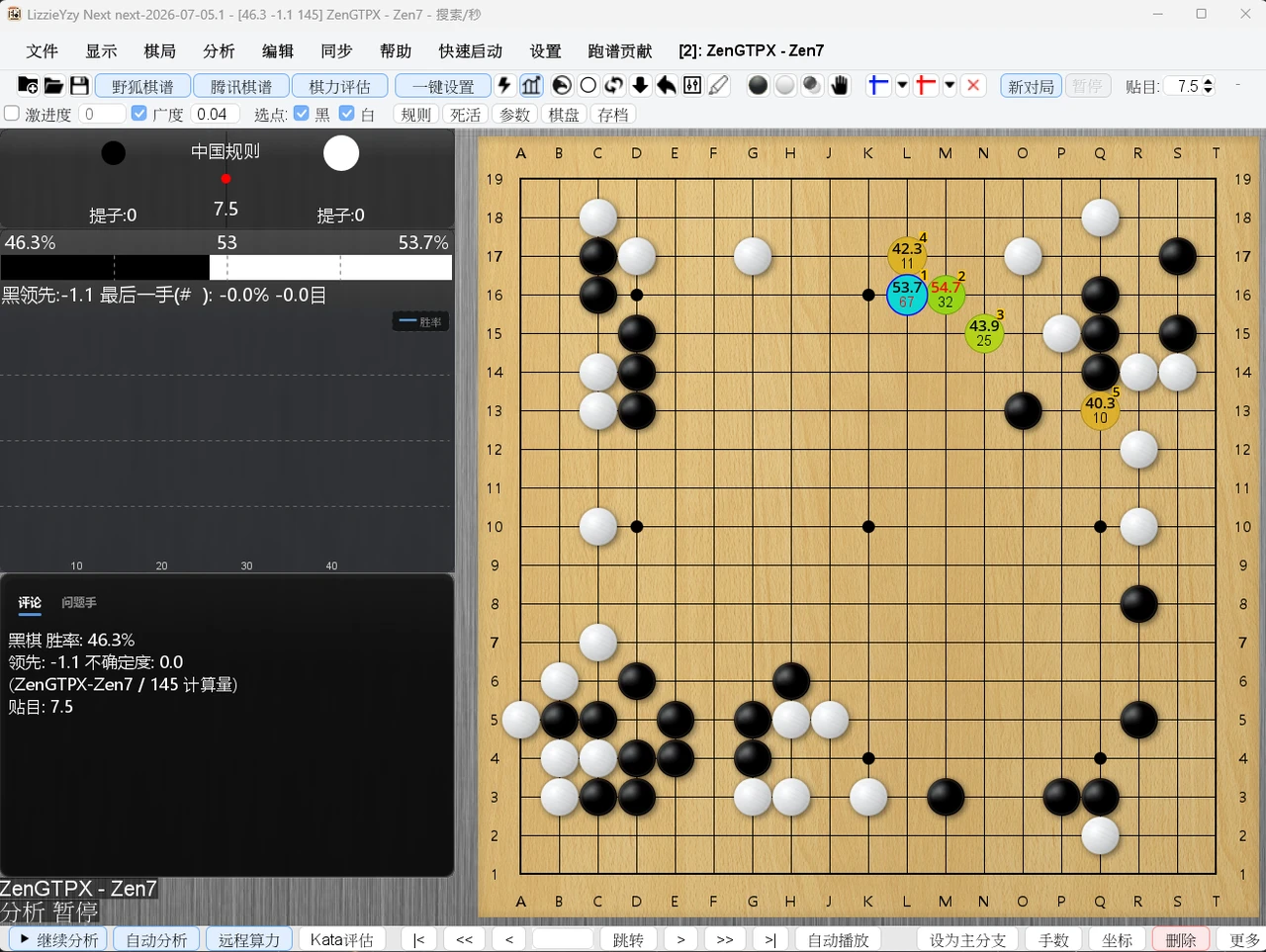Enable the 激进度 checkbox

coord(12,114)
